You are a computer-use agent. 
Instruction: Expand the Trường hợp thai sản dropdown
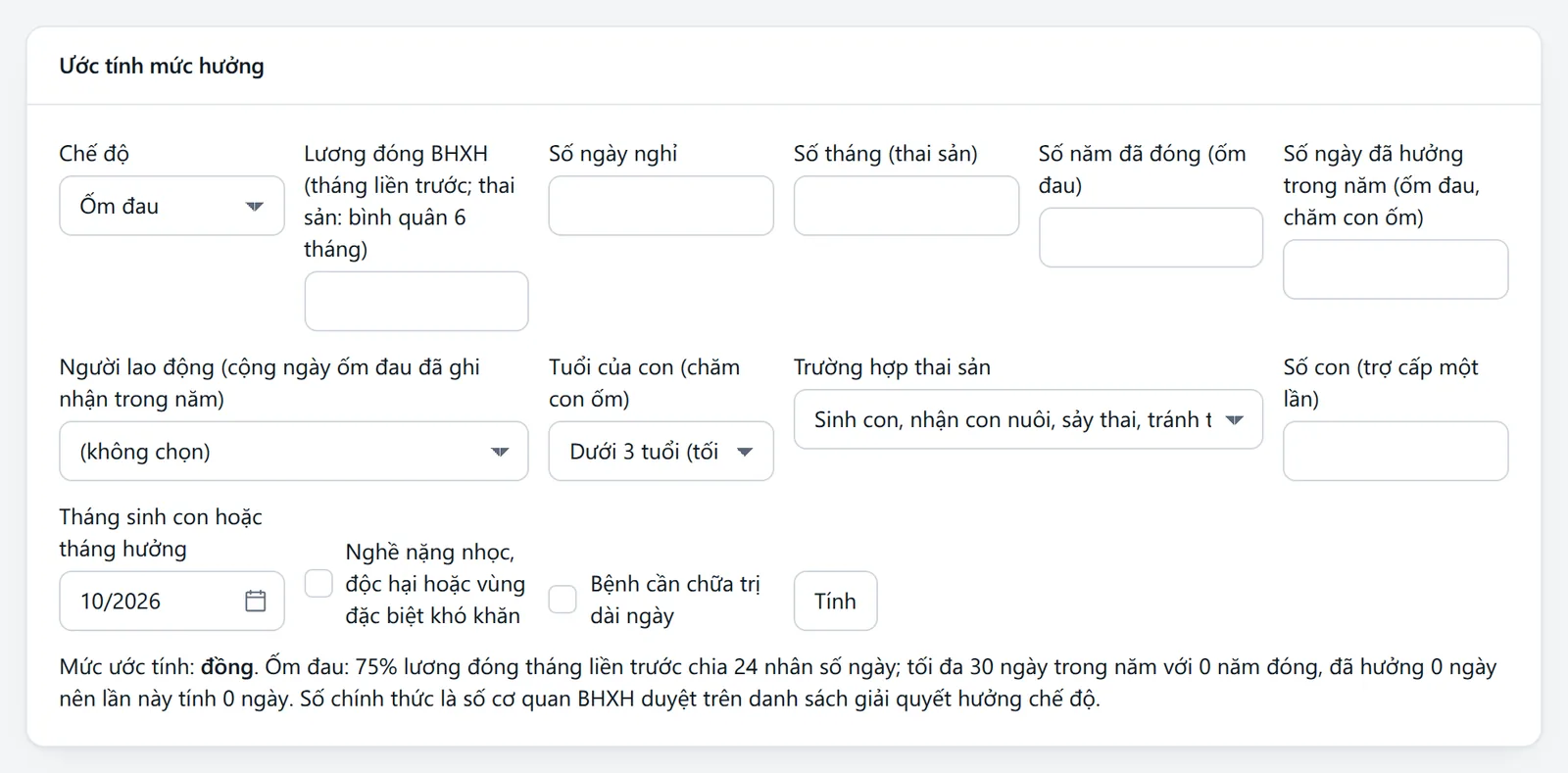coord(1028,419)
